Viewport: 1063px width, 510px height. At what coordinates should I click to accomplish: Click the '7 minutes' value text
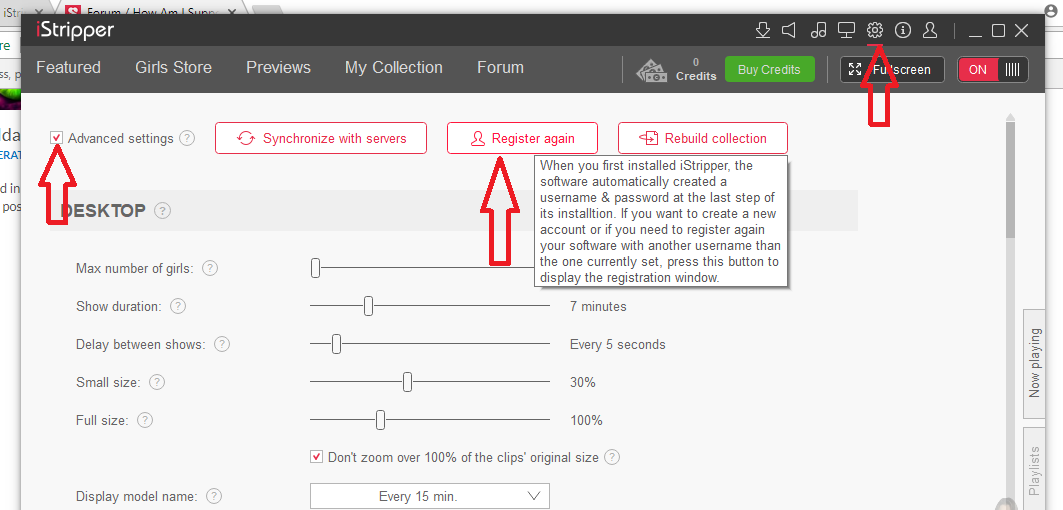pos(598,307)
